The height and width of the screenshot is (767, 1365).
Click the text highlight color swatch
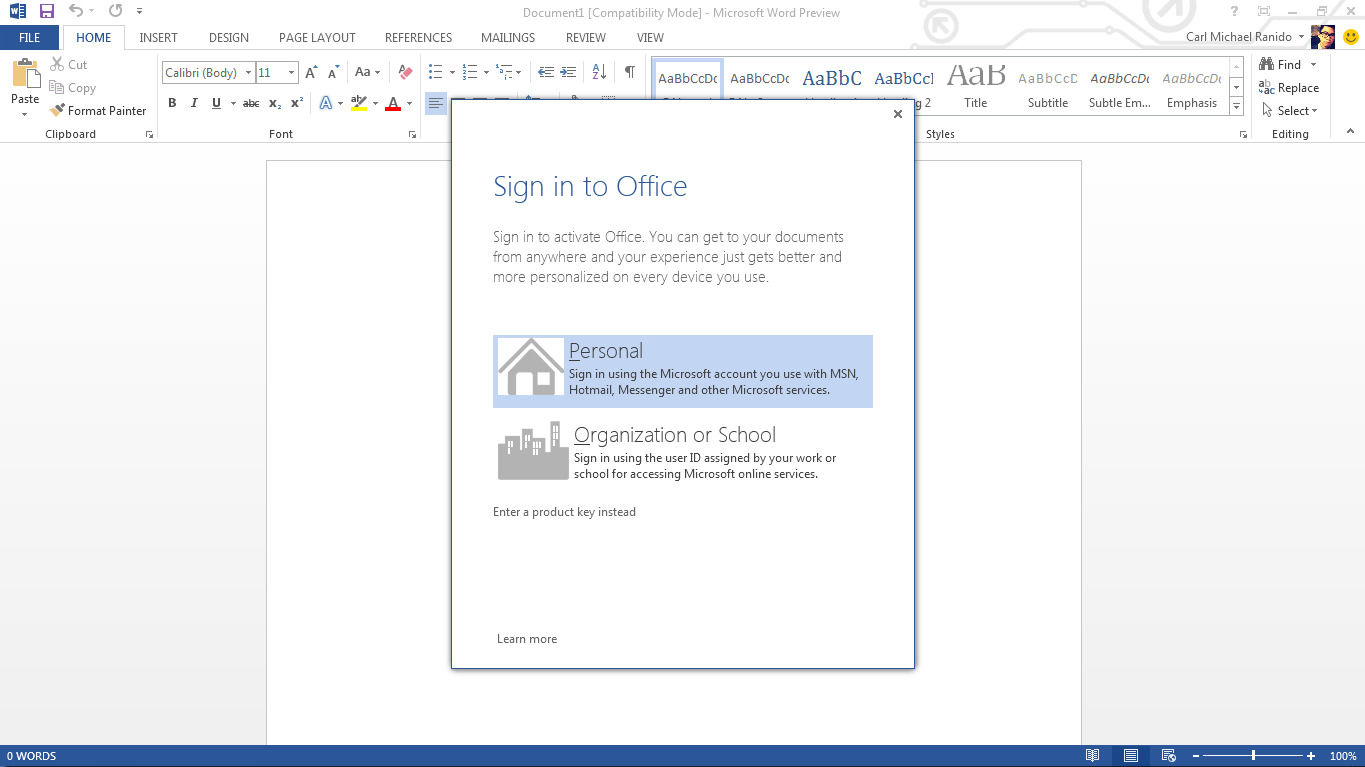[x=359, y=103]
